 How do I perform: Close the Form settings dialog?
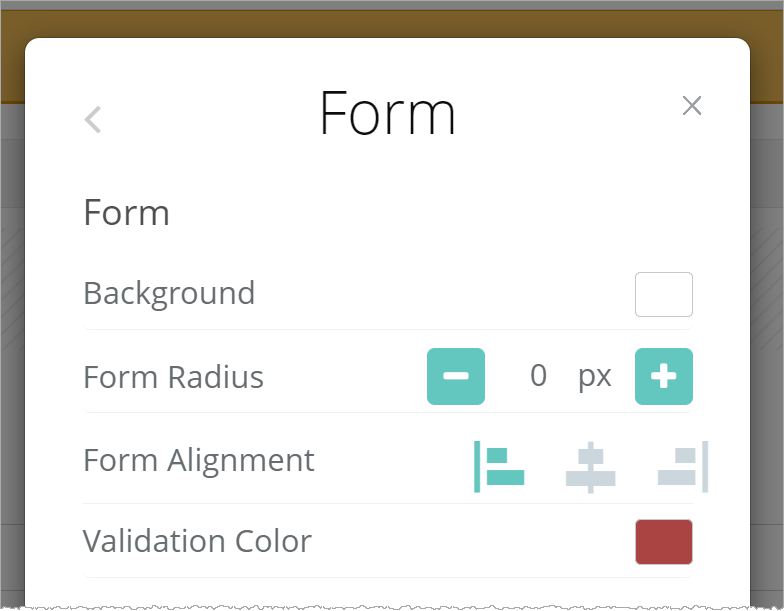pyautogui.click(x=691, y=106)
